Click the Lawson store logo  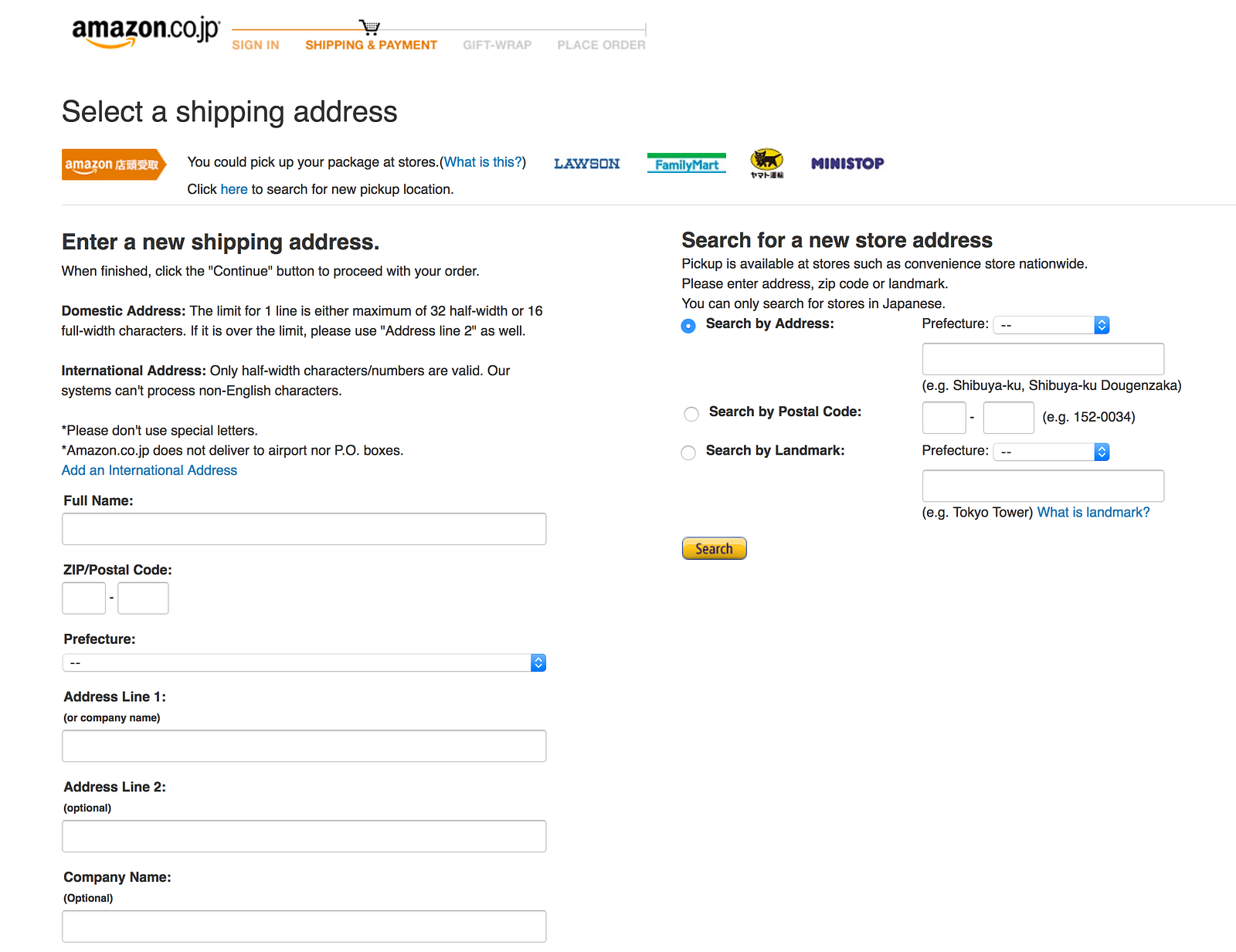click(586, 164)
